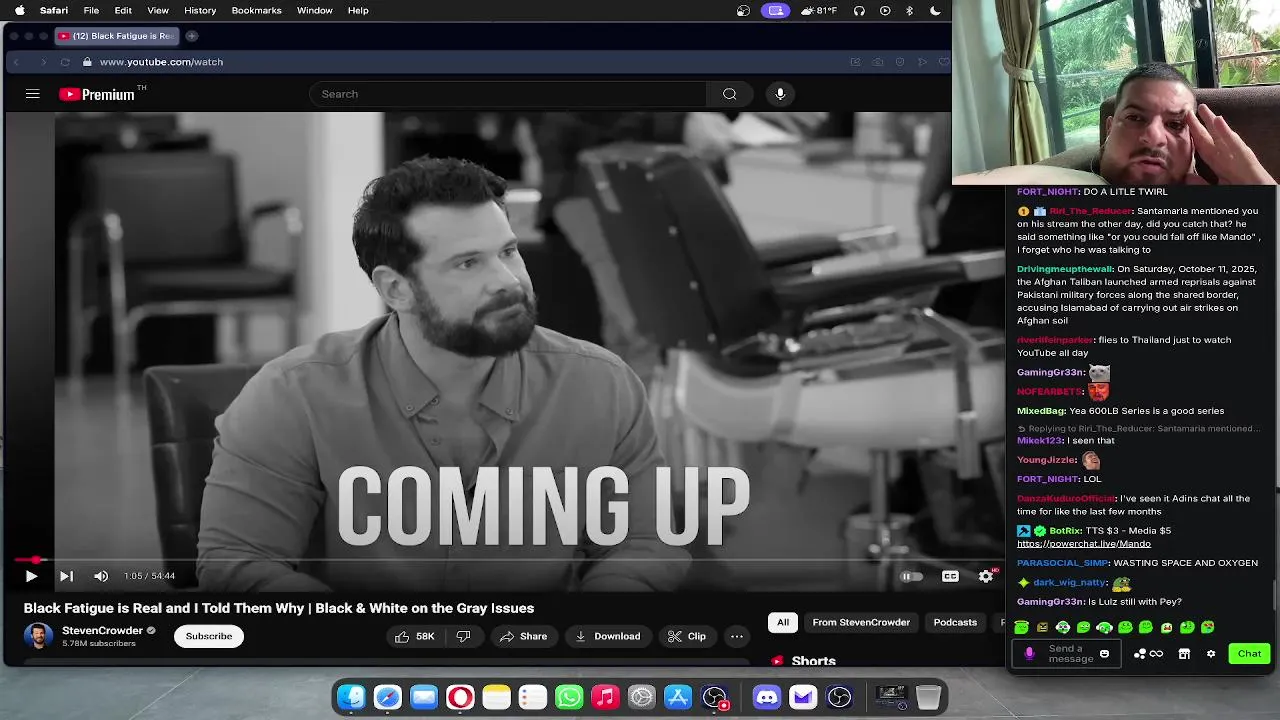This screenshot has width=1280, height=720.
Task: Go to YouTube Premium home logo
Action: (97, 94)
